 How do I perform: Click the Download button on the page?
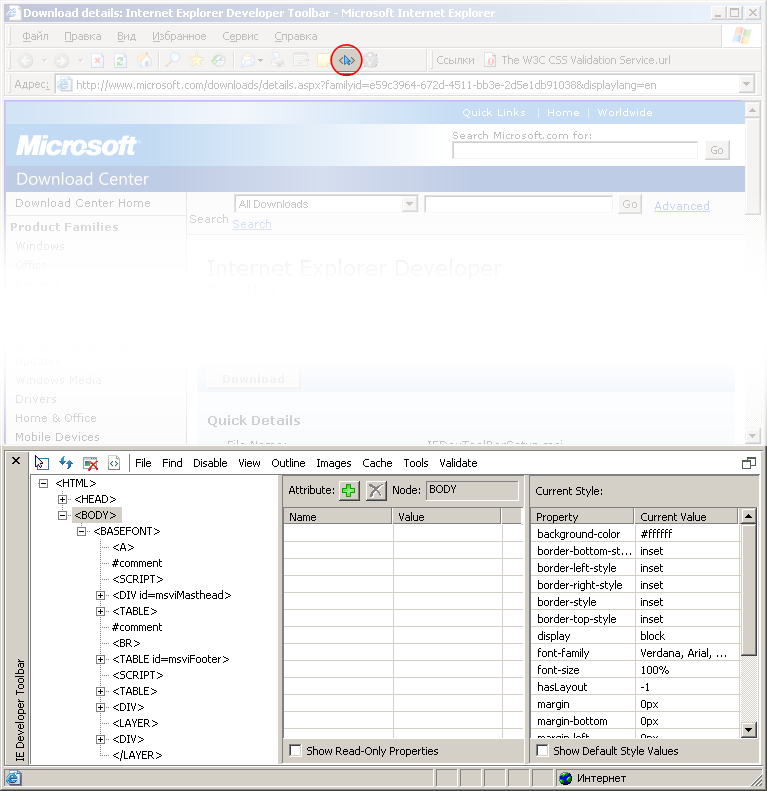point(253,379)
